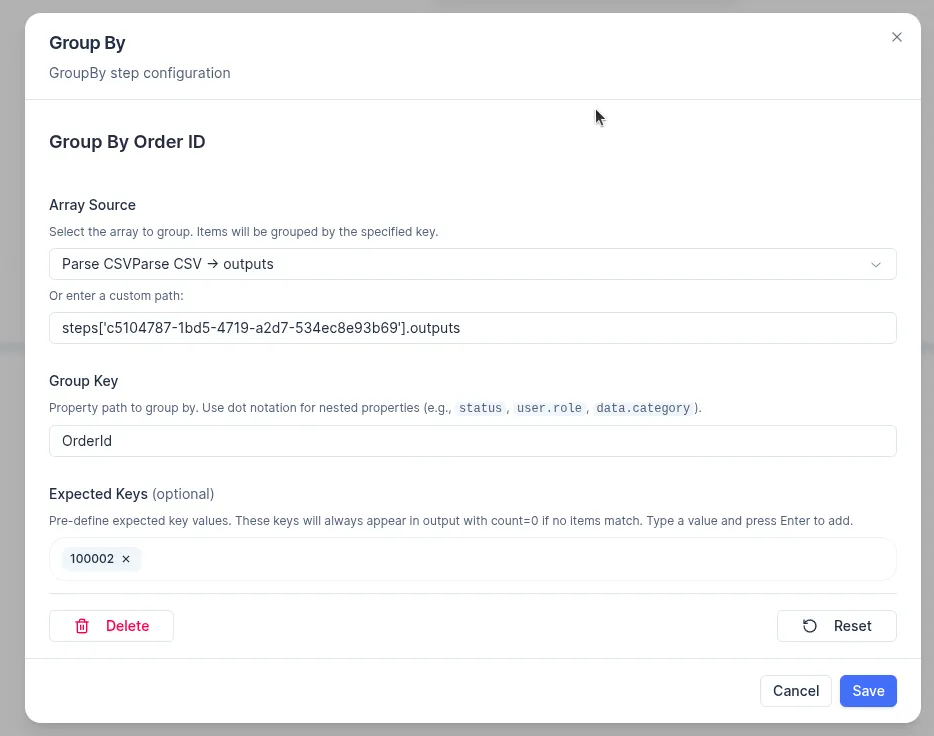Click the status code example
The height and width of the screenshot is (736, 934).
[x=480, y=409]
